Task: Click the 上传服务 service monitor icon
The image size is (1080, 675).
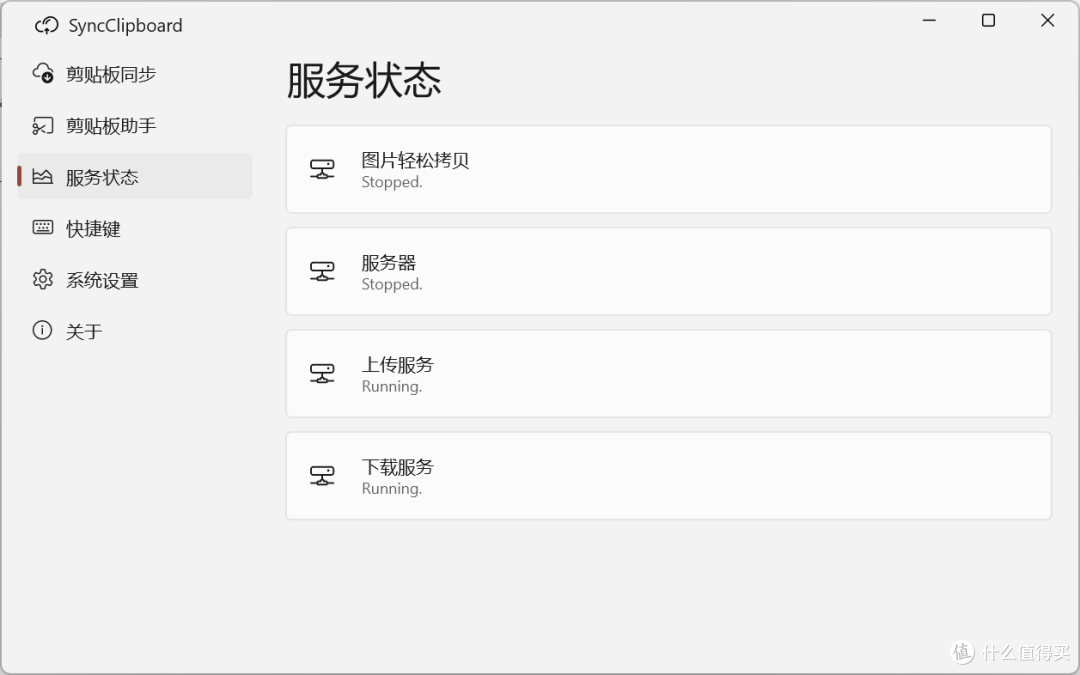Action: coord(321,373)
